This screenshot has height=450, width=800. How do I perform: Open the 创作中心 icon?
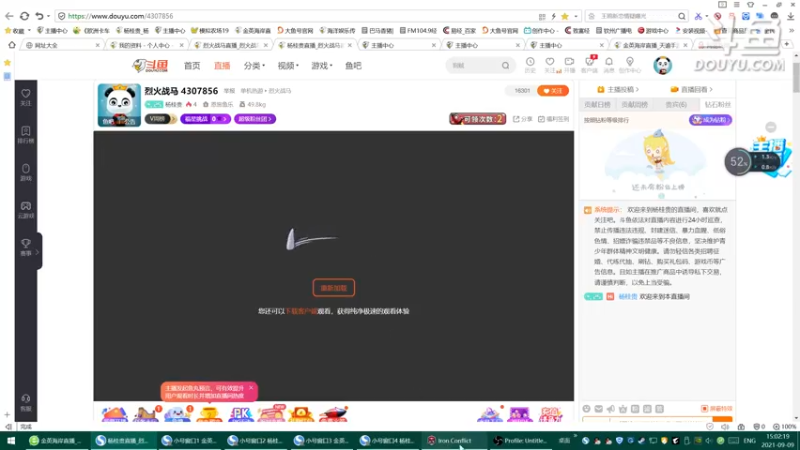630,65
